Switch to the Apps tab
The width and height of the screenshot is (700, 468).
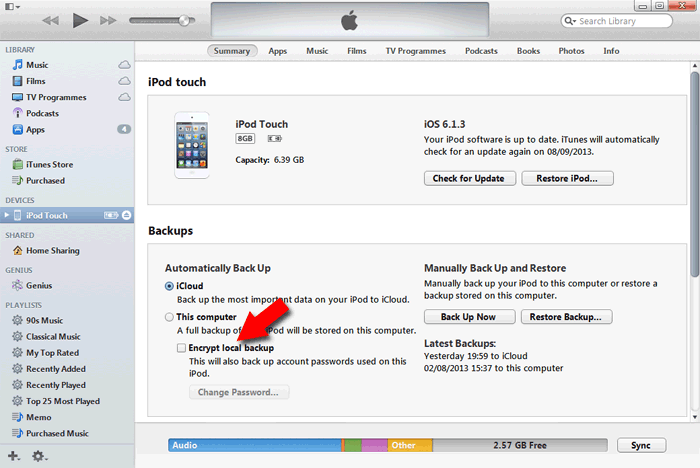click(x=277, y=50)
